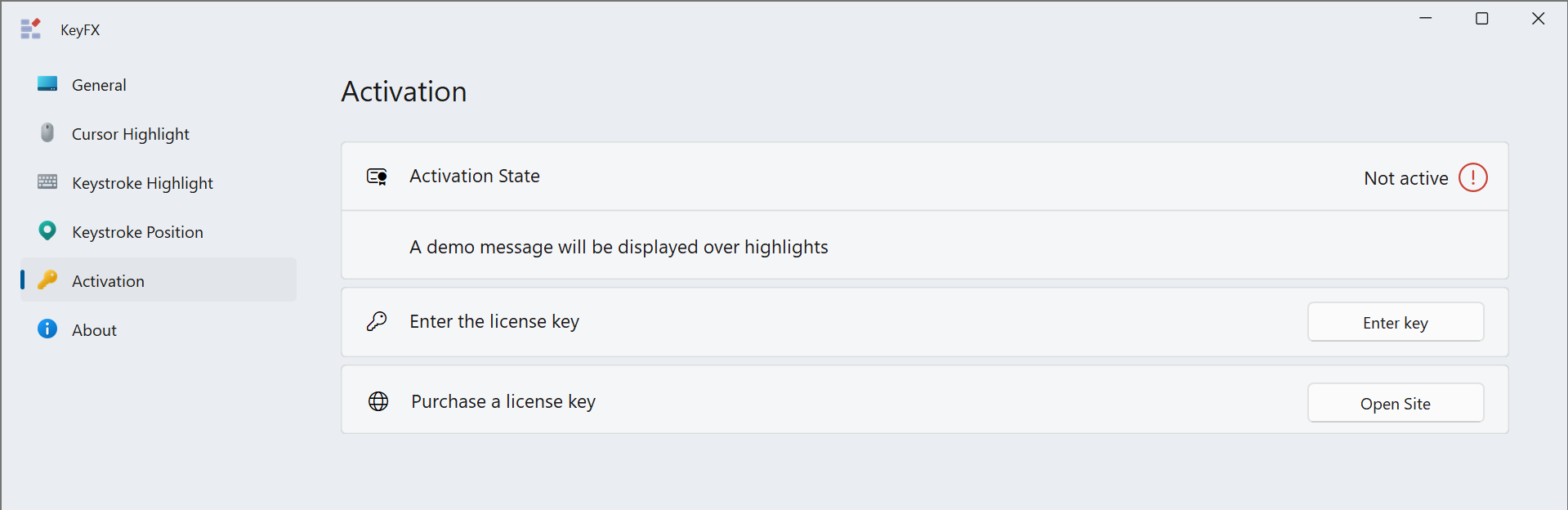Go to Keystroke Highlight settings
The image size is (1568, 510).
pyautogui.click(x=142, y=183)
